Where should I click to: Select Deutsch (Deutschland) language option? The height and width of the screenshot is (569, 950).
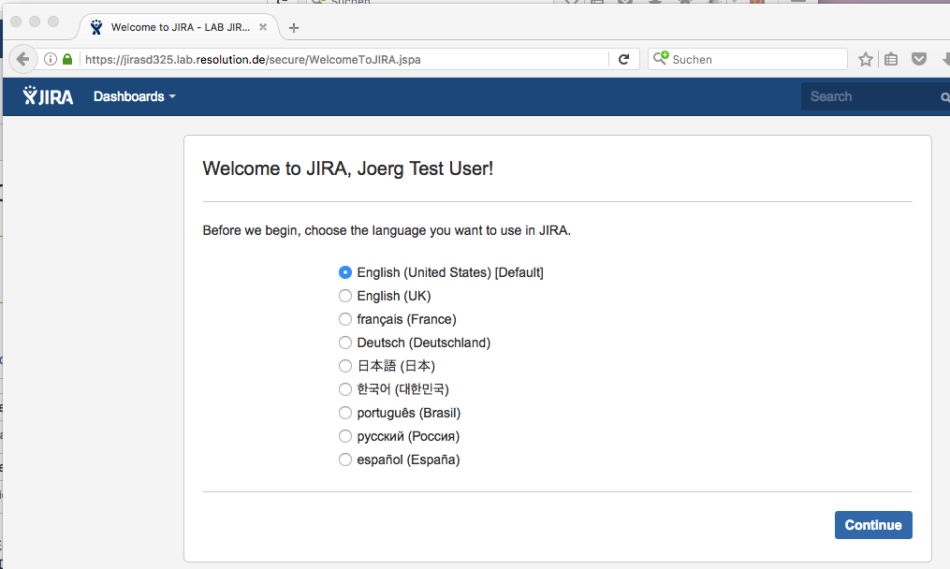click(x=345, y=343)
